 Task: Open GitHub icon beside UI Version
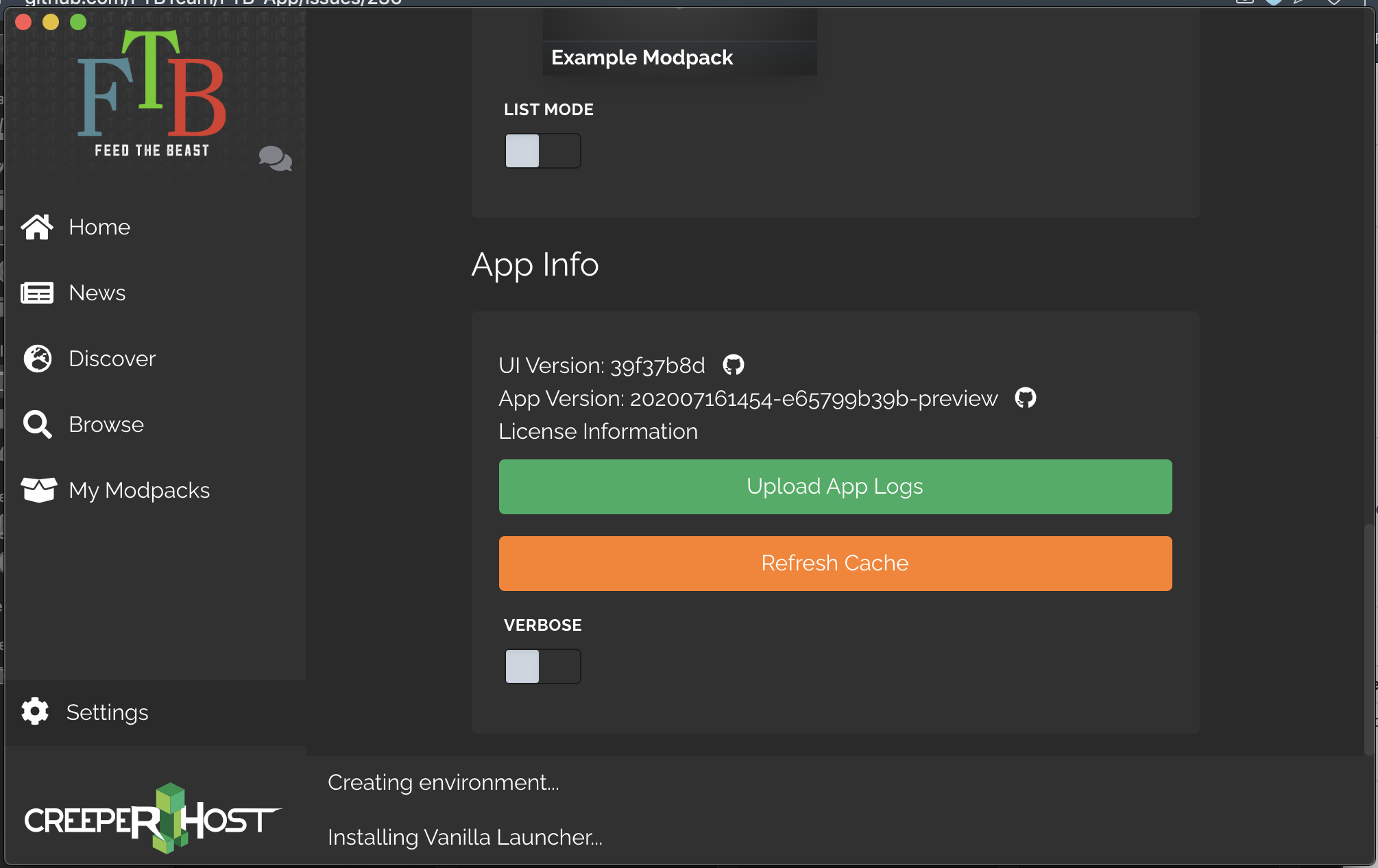[734, 365]
